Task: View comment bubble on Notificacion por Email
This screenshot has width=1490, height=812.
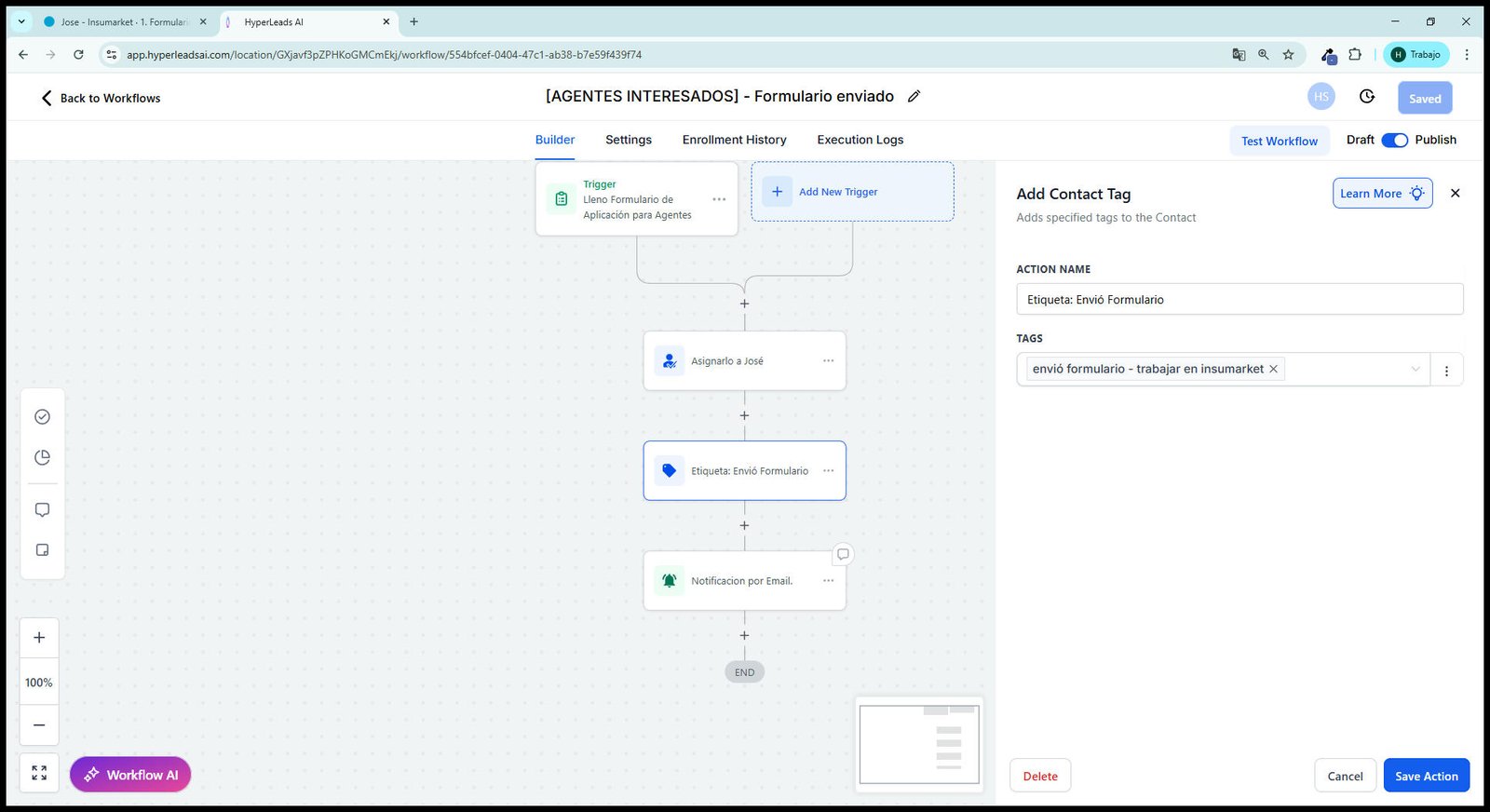Action: click(843, 554)
